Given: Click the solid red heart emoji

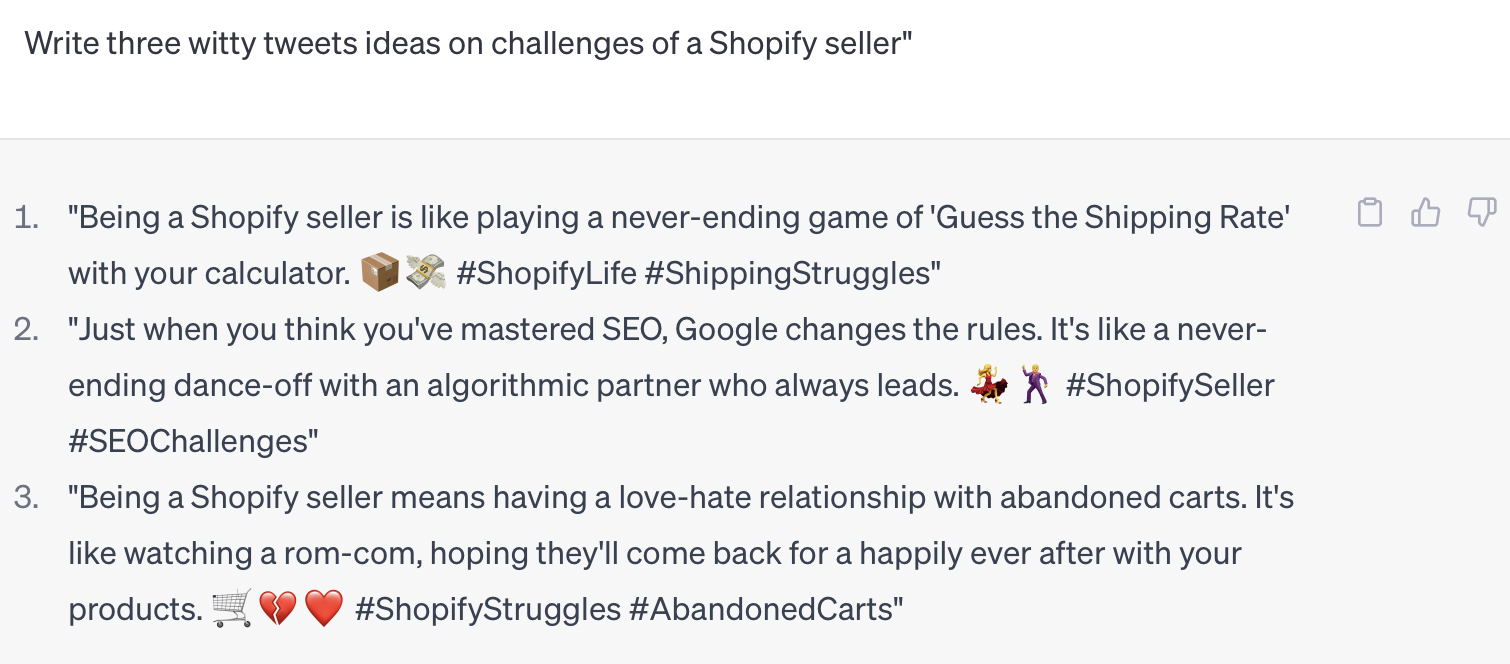Looking at the screenshot, I should 323,608.
